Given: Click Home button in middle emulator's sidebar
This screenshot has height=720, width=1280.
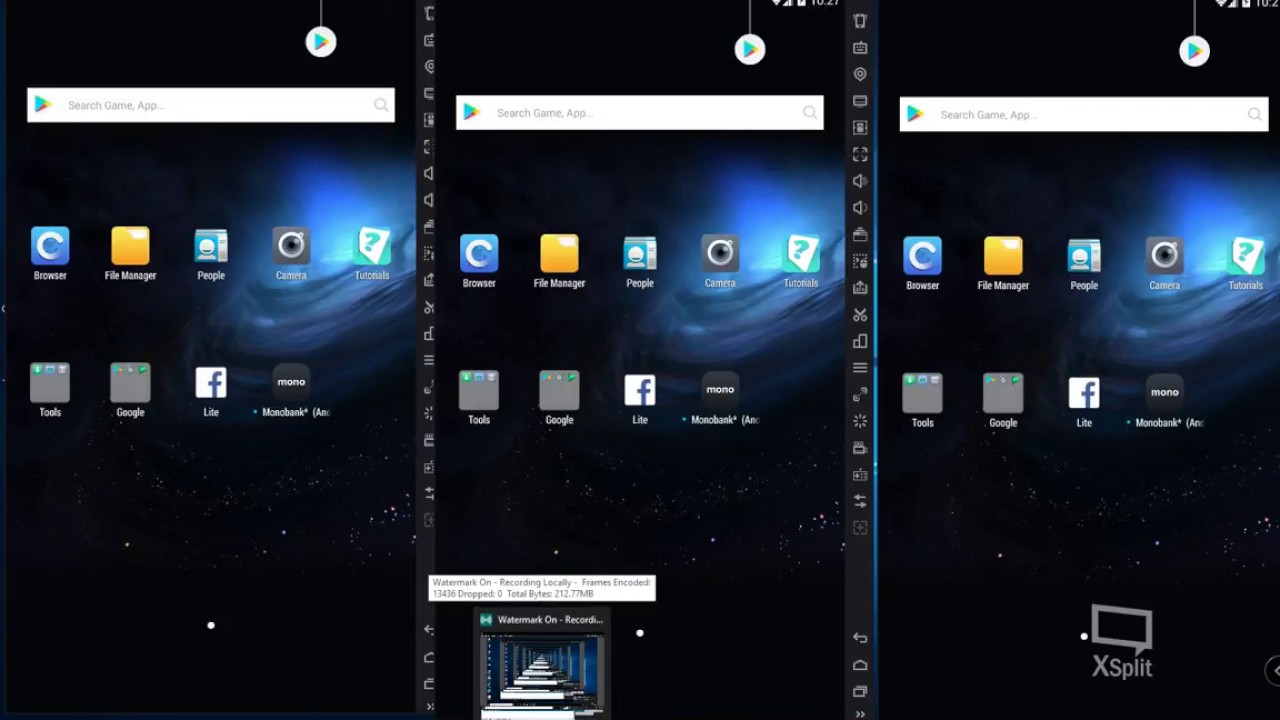Looking at the screenshot, I should [860, 665].
